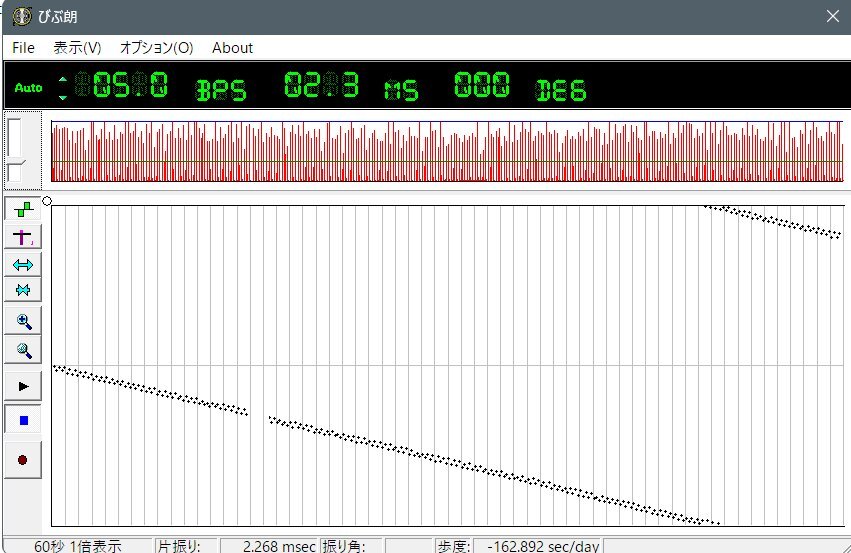
Task: Open the 表示(V) menu
Action: pyautogui.click(x=77, y=48)
